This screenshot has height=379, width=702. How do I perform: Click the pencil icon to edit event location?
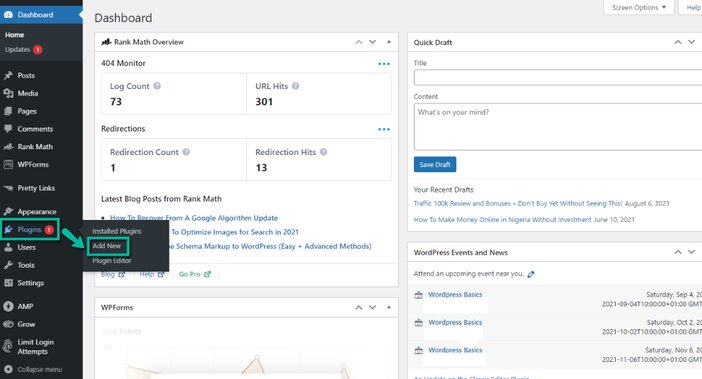[x=531, y=274]
